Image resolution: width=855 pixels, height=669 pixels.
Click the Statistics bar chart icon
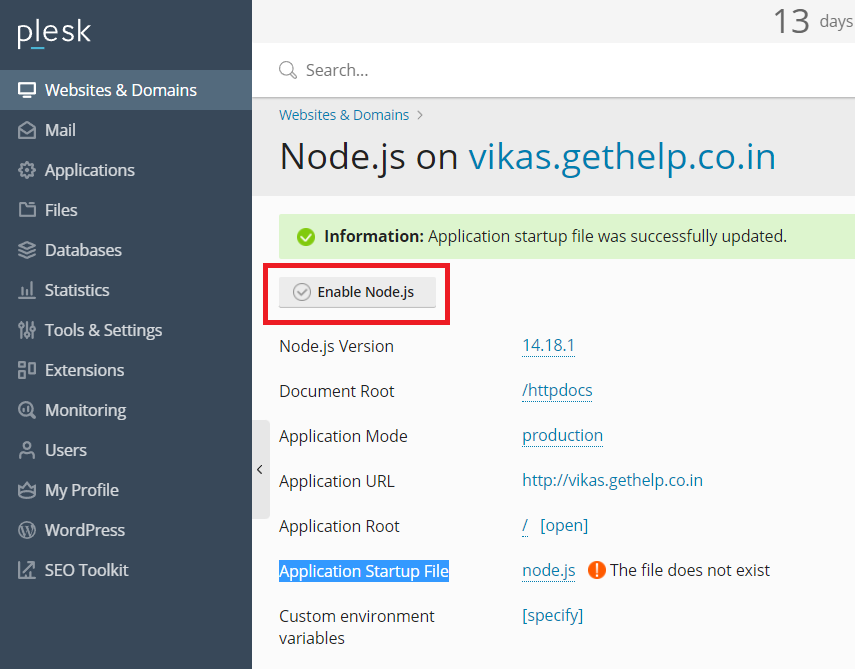point(27,290)
